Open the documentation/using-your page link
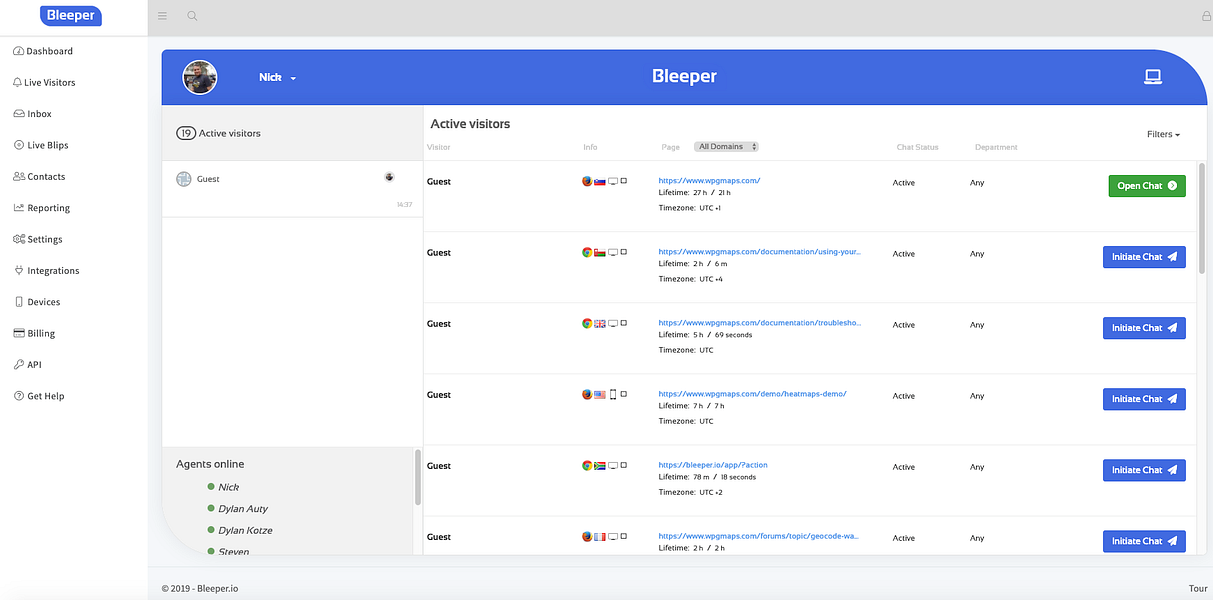This screenshot has height=600, width=1213. (759, 252)
